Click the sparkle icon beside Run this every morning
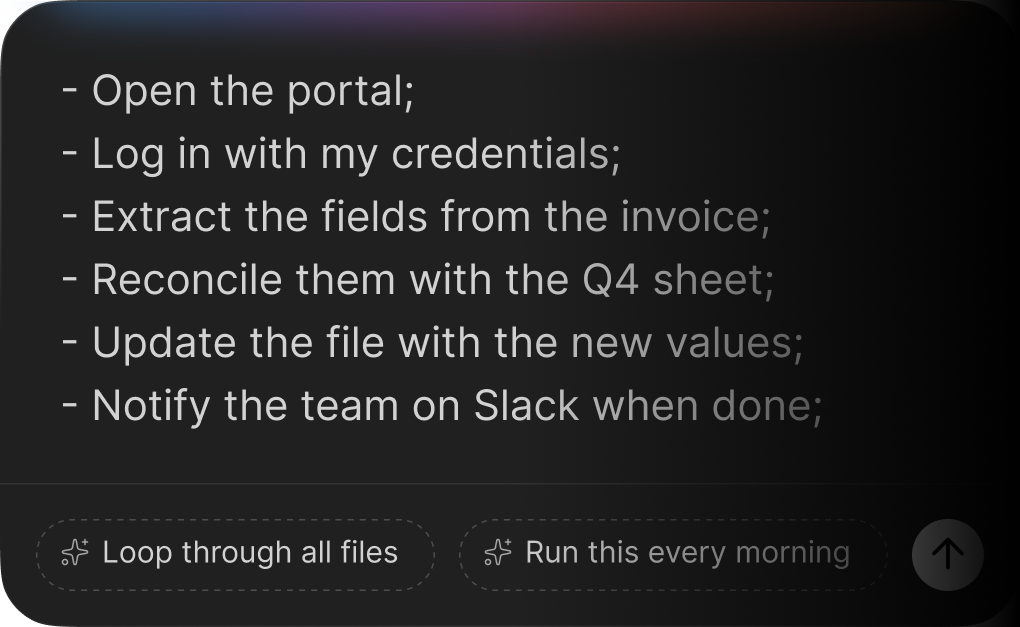 tap(497, 553)
